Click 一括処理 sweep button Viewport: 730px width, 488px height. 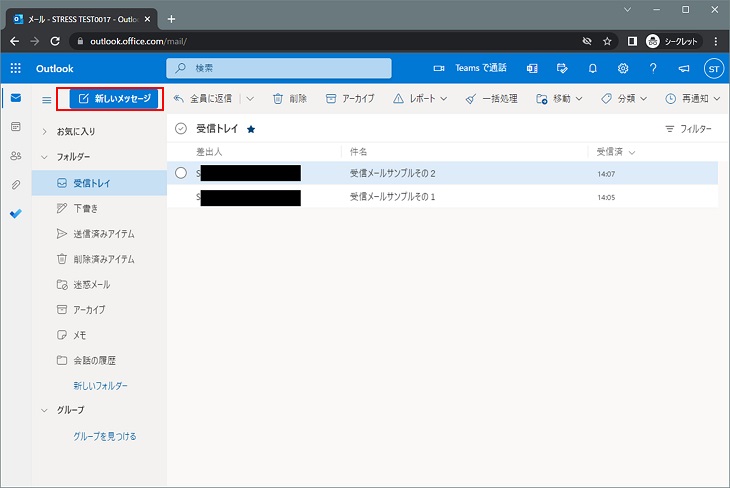[x=491, y=98]
